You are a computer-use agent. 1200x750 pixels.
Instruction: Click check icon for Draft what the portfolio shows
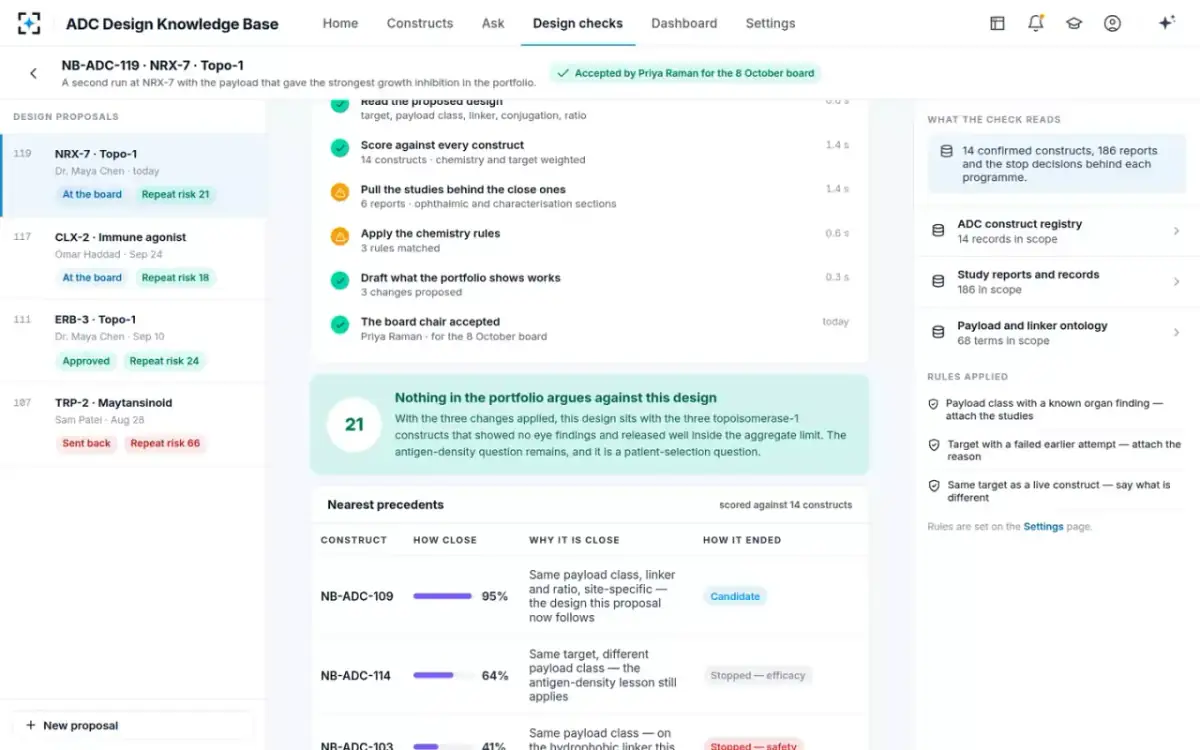click(340, 280)
